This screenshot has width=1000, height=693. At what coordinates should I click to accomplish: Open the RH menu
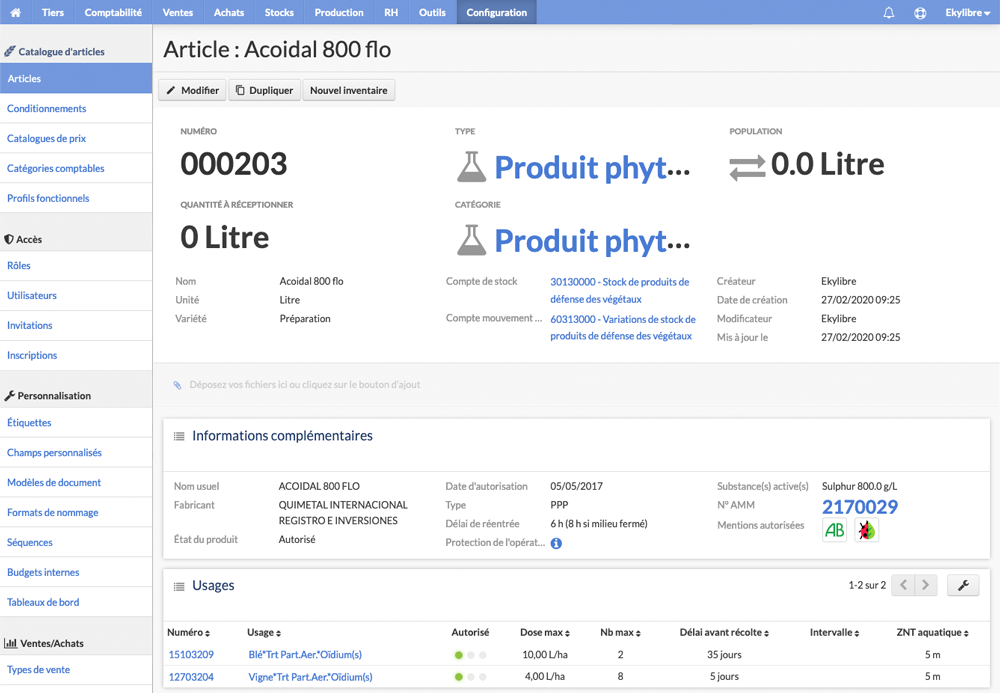click(391, 12)
